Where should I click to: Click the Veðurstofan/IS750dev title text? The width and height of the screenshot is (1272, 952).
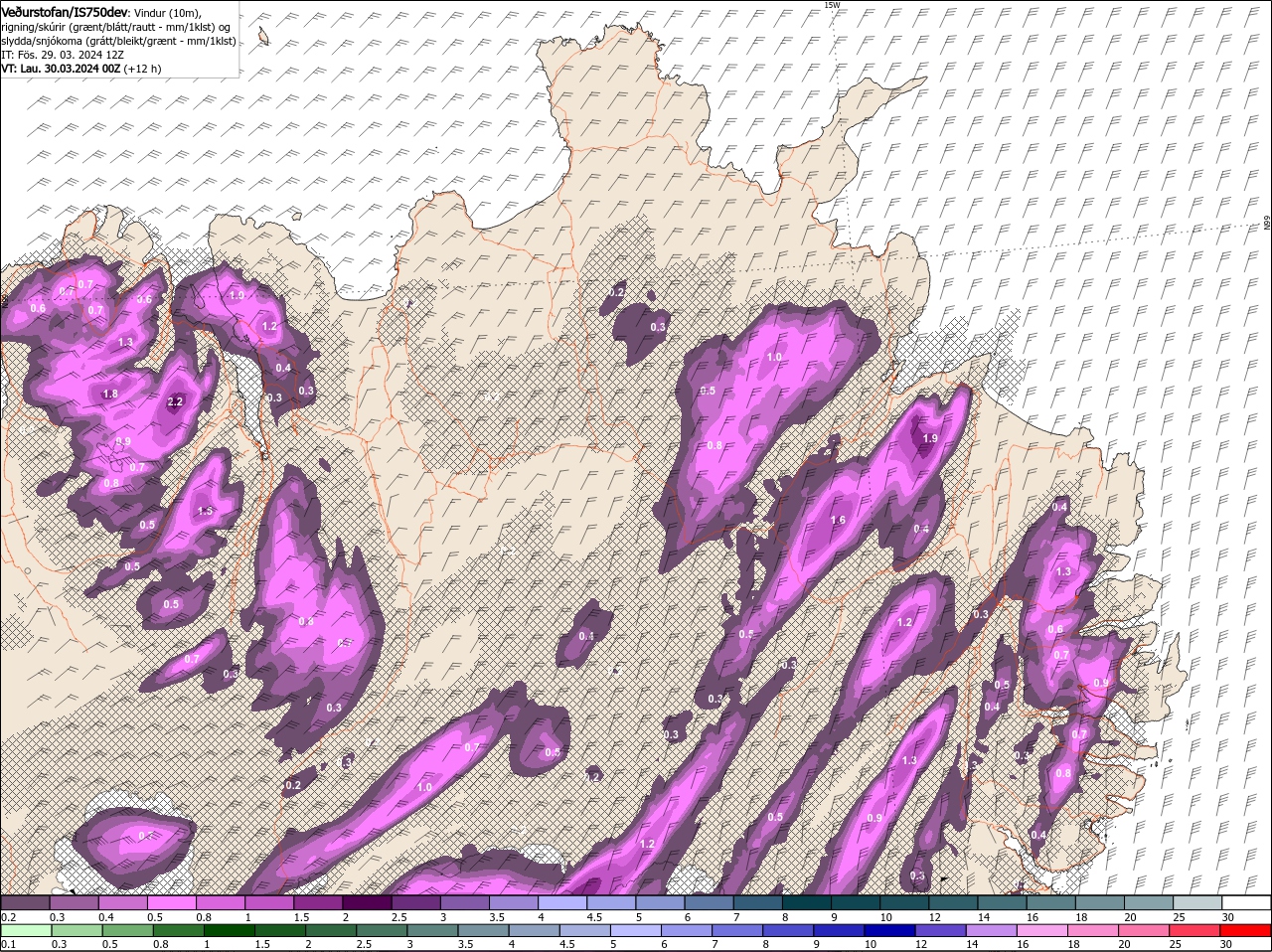point(66,11)
